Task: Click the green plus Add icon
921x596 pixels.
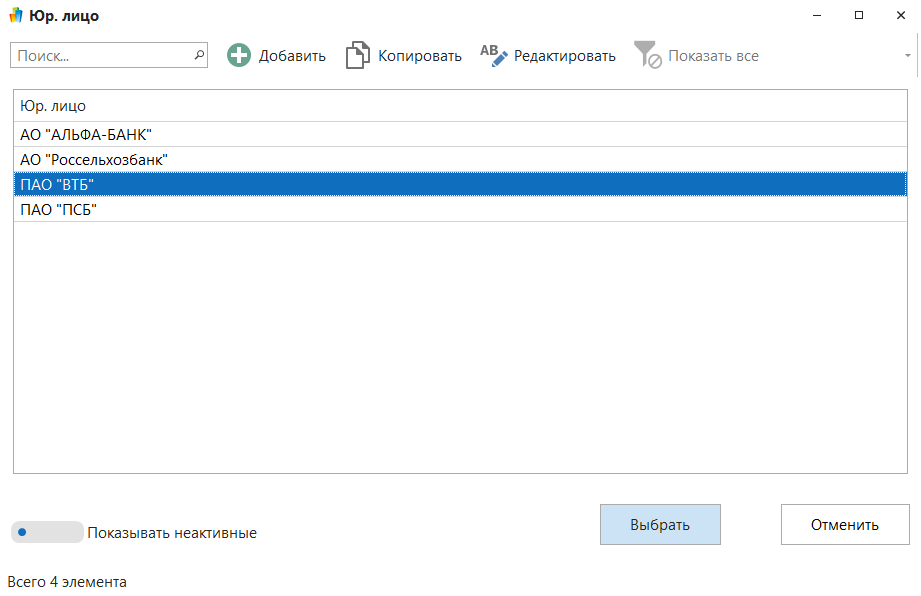Action: [x=239, y=56]
